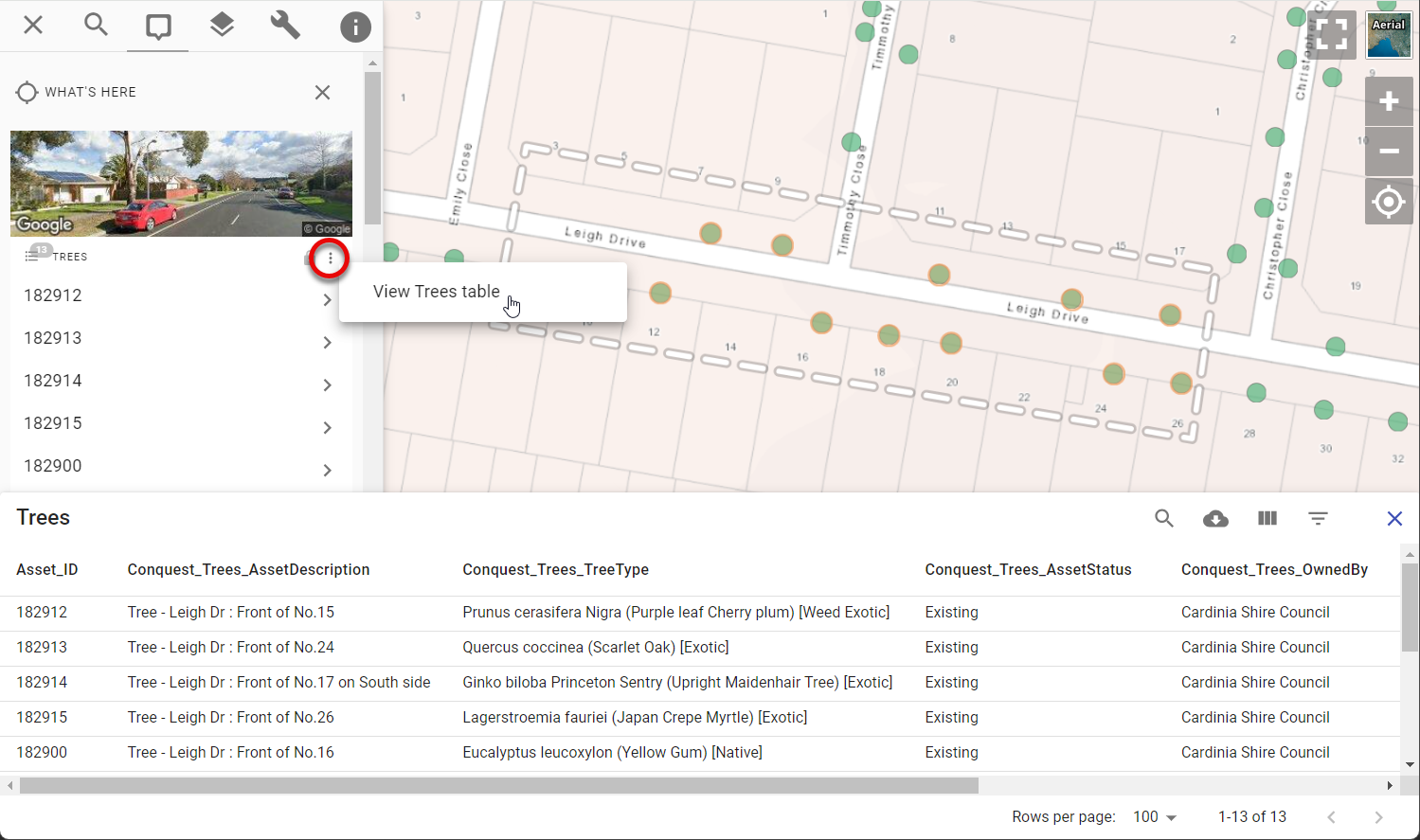The height and width of the screenshot is (840, 1420).
Task: Zoom in on the map
Action: [1388, 101]
